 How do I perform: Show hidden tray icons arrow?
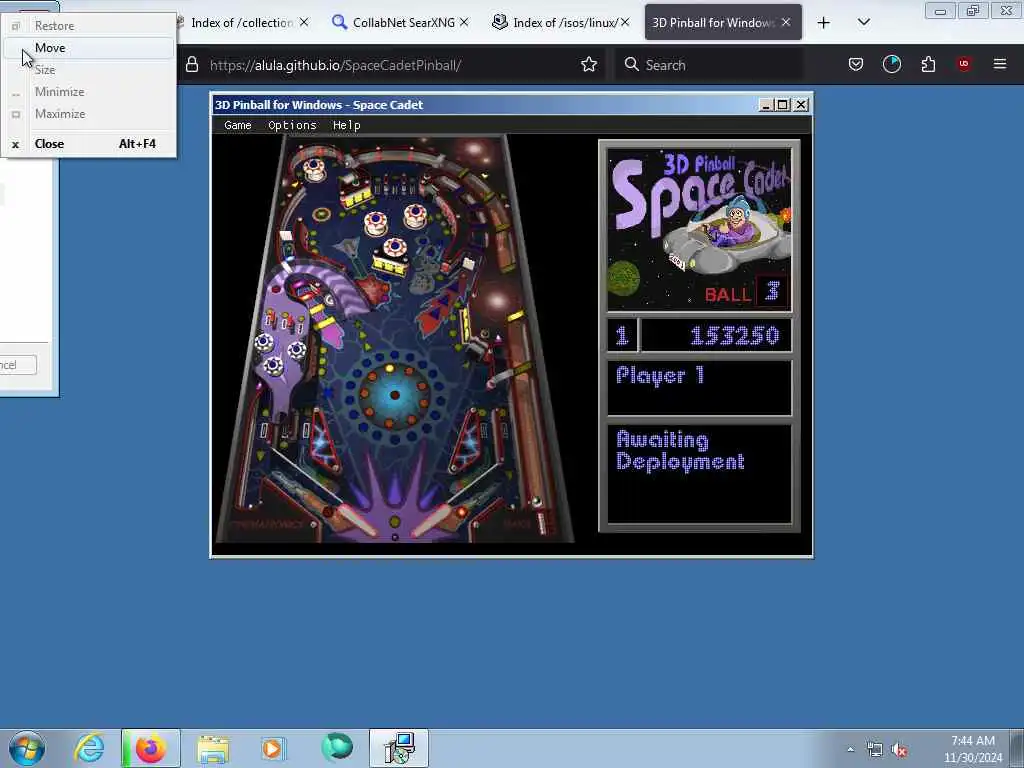click(850, 749)
